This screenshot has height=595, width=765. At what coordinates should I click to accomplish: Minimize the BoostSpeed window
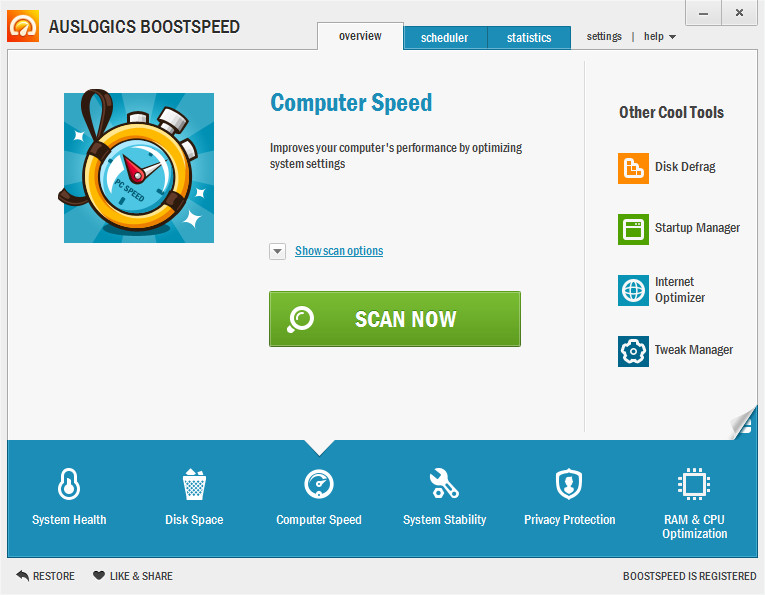(x=703, y=13)
